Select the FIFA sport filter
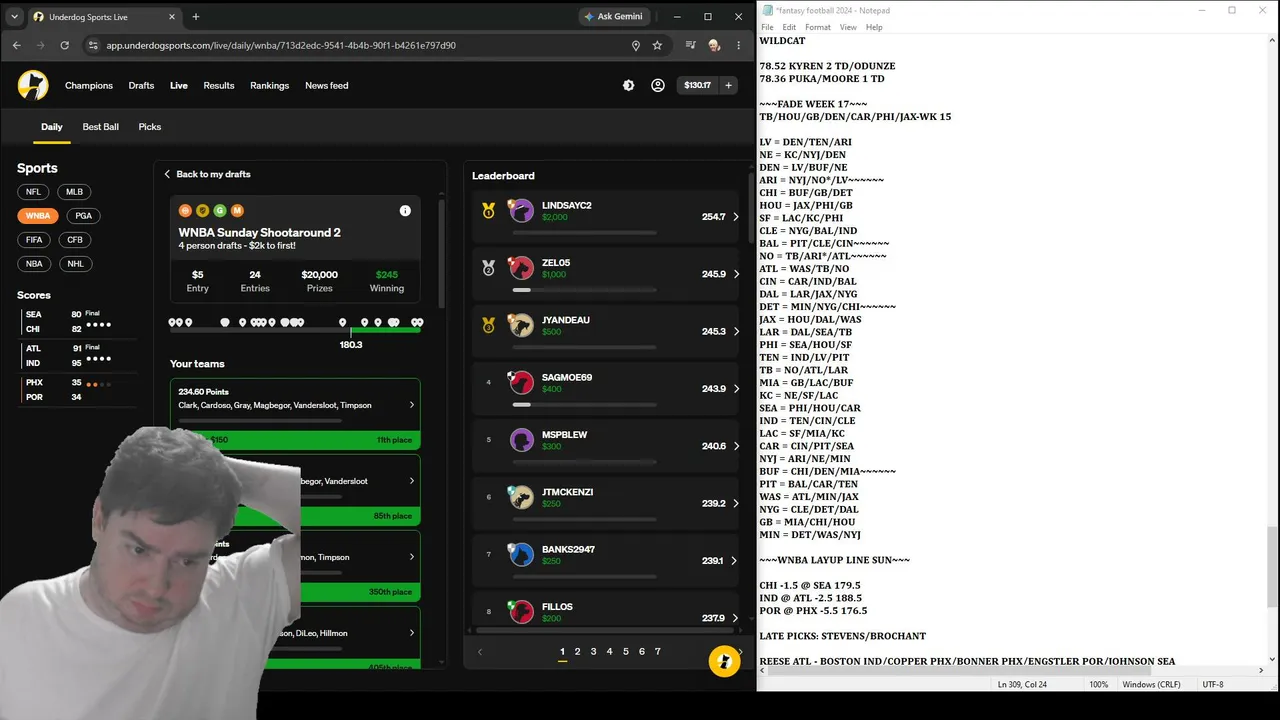 pyautogui.click(x=34, y=240)
